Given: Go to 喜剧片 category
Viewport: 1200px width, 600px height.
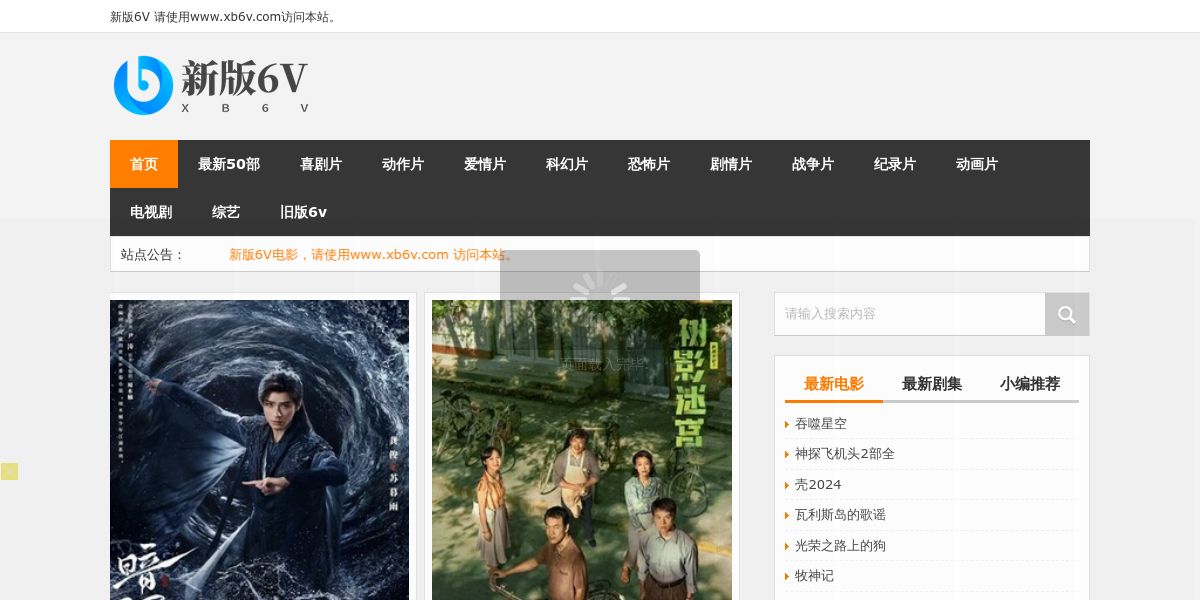Looking at the screenshot, I should pyautogui.click(x=321, y=164).
